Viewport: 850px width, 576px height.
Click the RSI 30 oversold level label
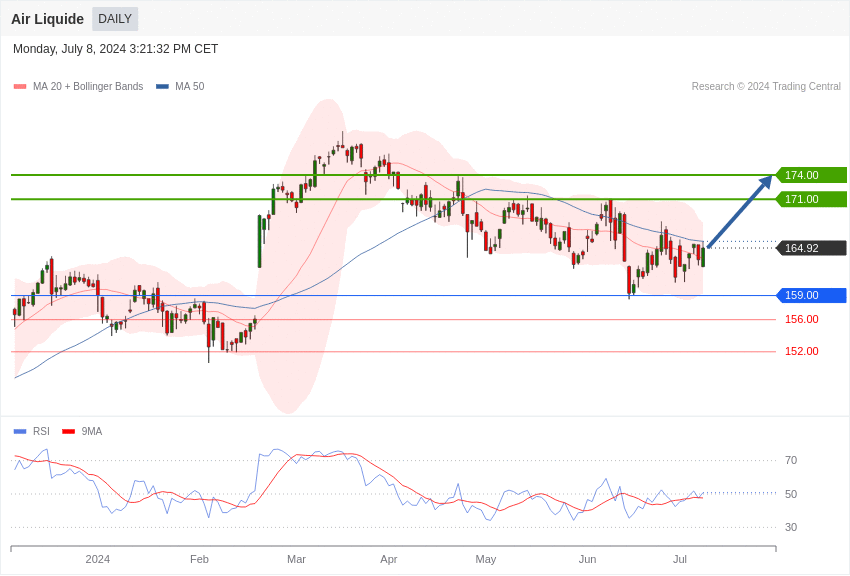click(x=791, y=527)
